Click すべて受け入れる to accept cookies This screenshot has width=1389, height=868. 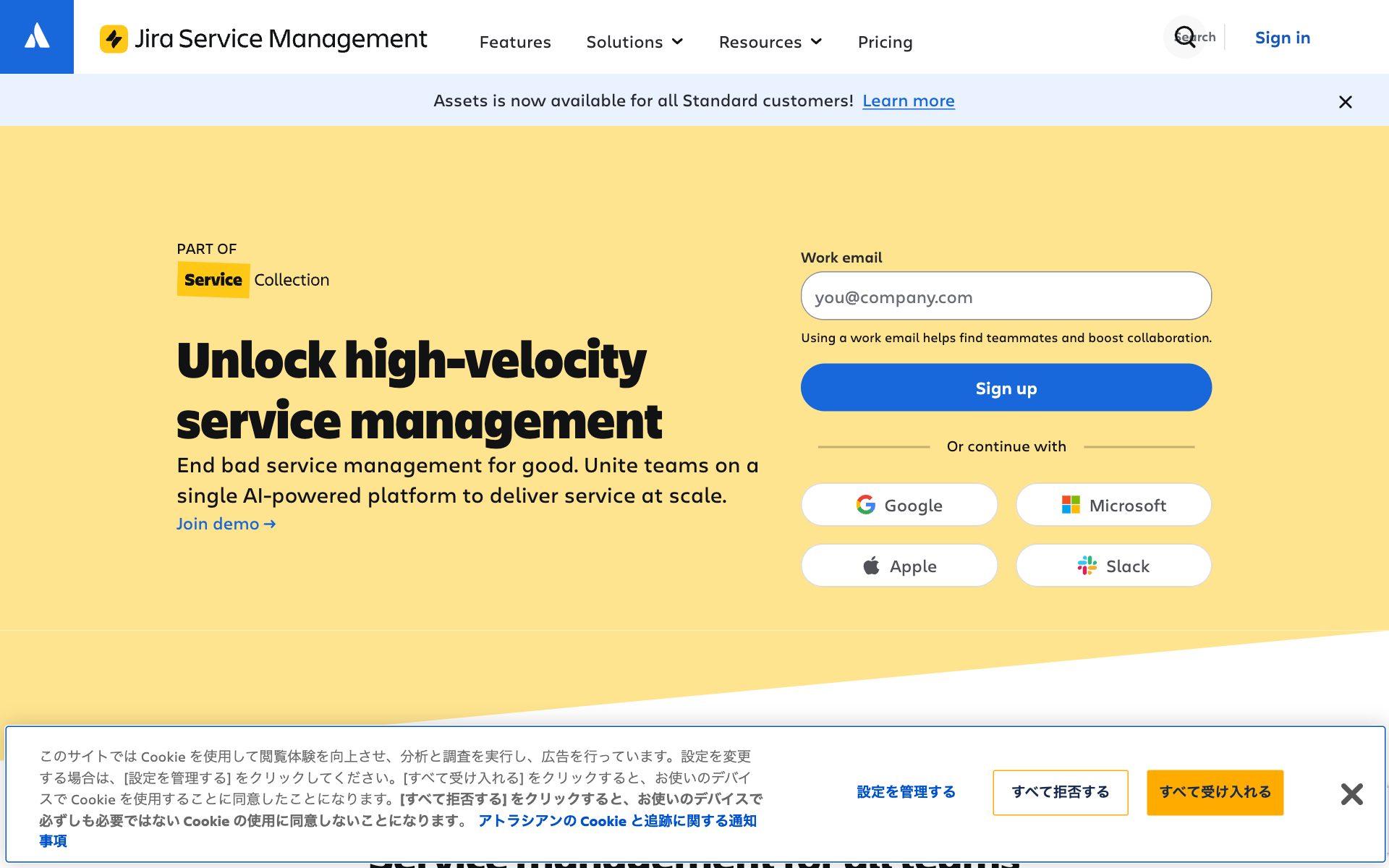[x=1215, y=793]
